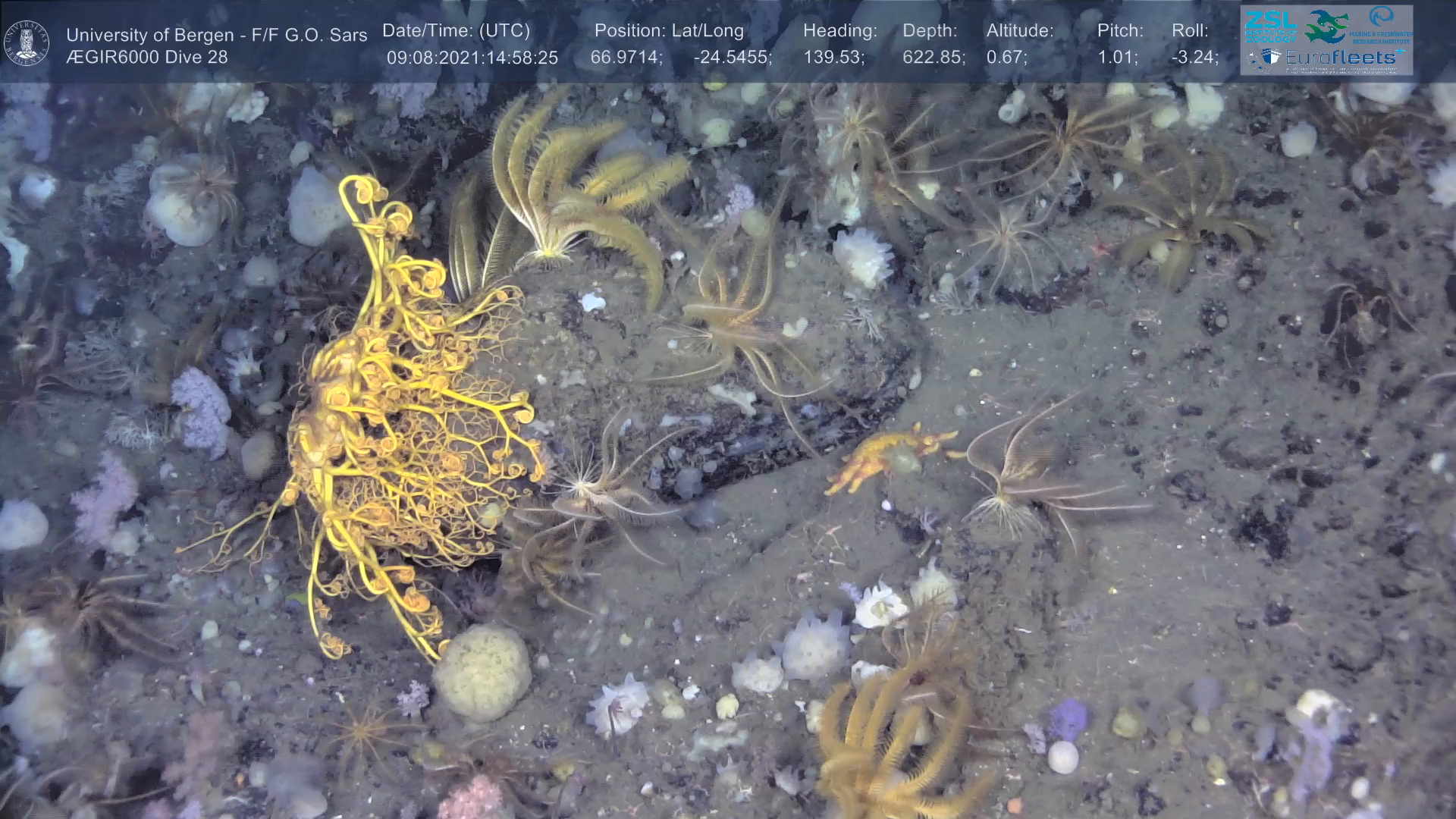Click the Heading value 139.53
The image size is (1456, 819).
[x=833, y=58]
